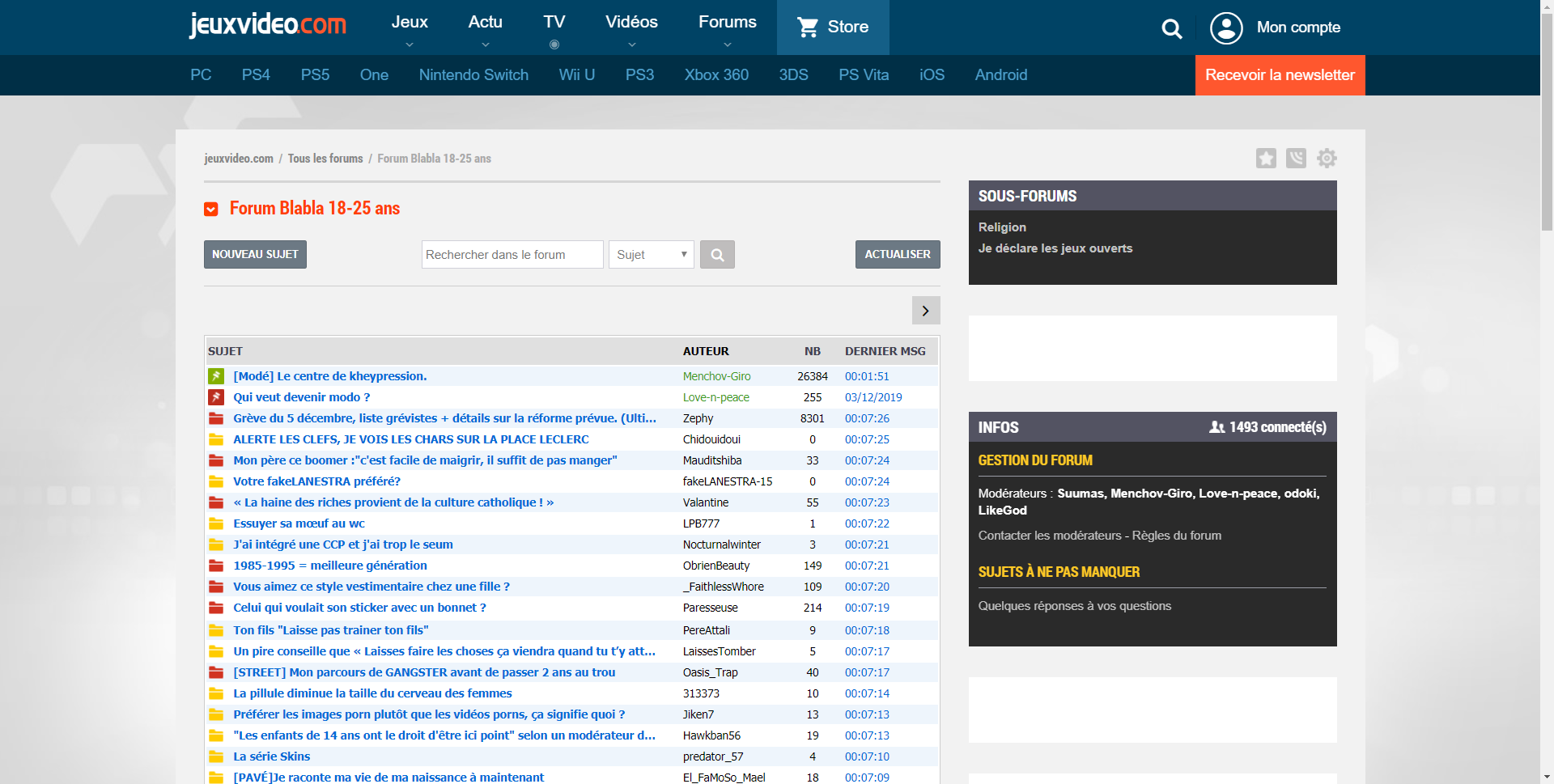Click folder icon of Mon père ce boomer

coord(216,460)
